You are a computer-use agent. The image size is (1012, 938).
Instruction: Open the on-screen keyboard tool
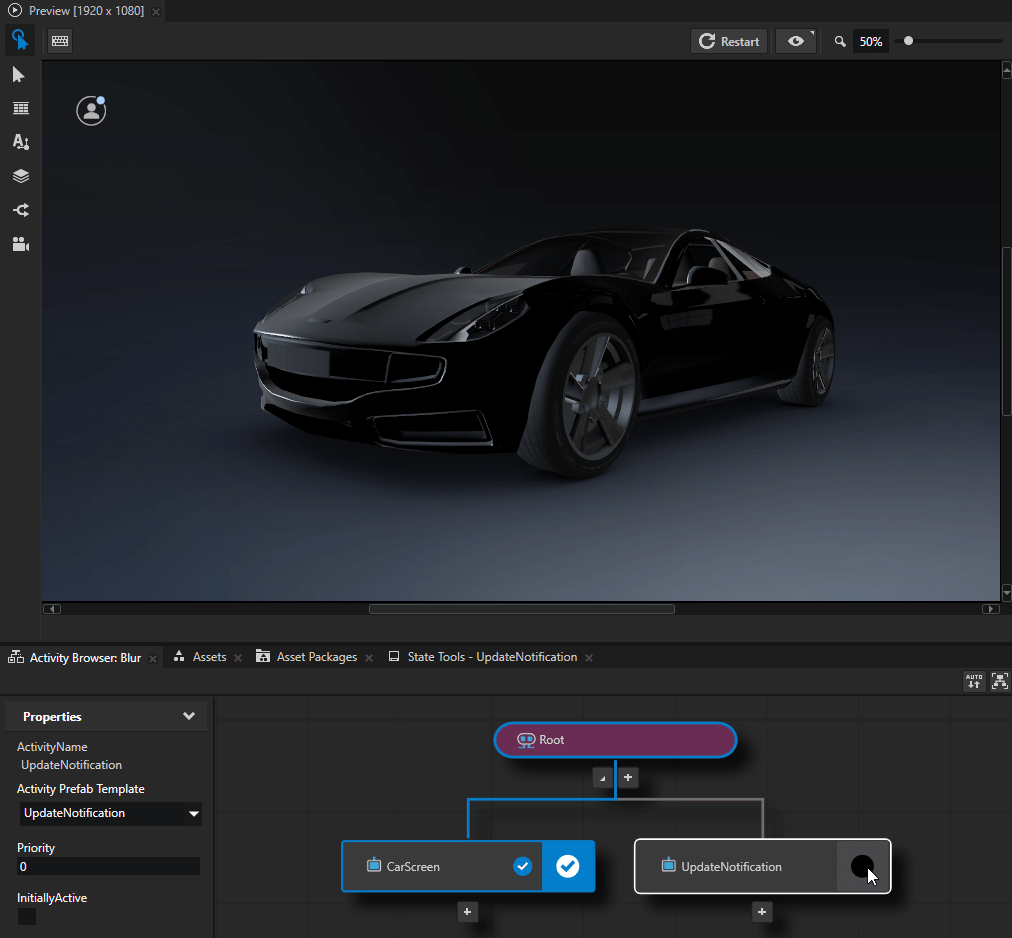(58, 40)
